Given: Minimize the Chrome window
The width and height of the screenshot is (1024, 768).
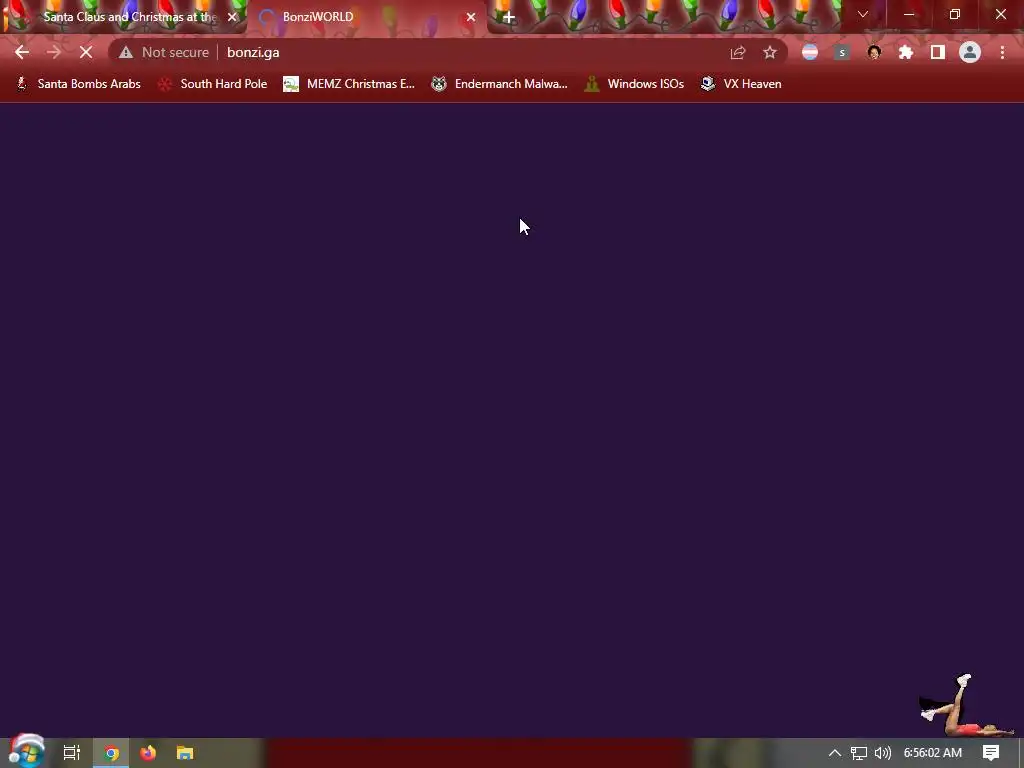Looking at the screenshot, I should click(x=909, y=14).
